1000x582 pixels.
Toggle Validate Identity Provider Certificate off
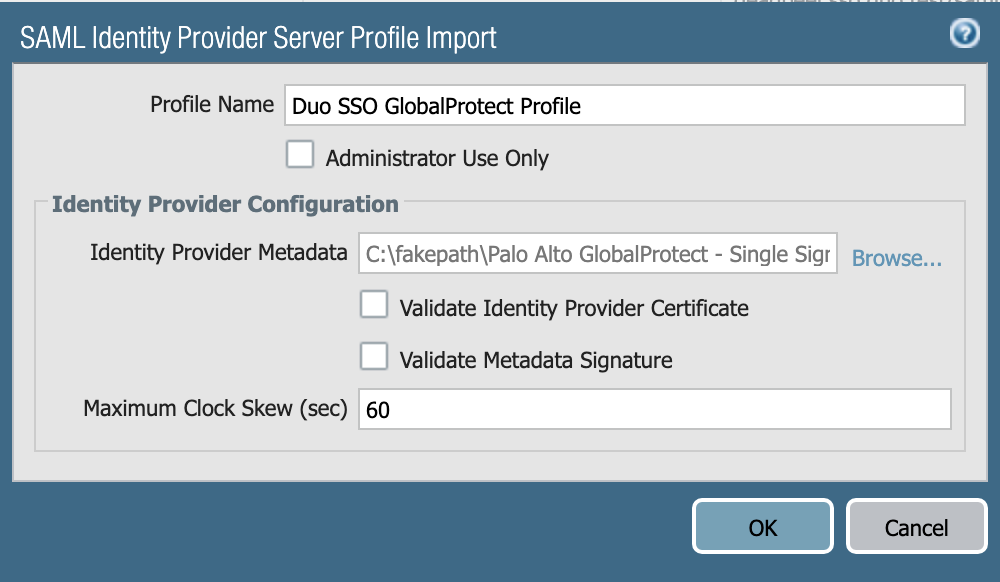pyautogui.click(x=373, y=304)
